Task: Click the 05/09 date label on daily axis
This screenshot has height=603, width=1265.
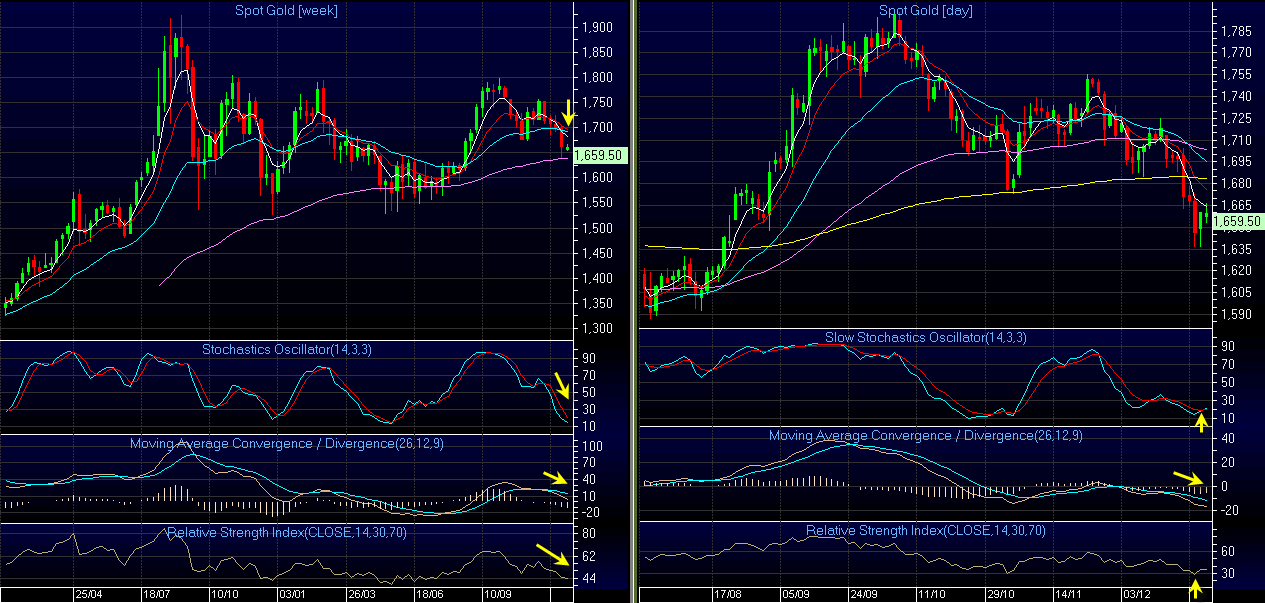Action: [797, 593]
